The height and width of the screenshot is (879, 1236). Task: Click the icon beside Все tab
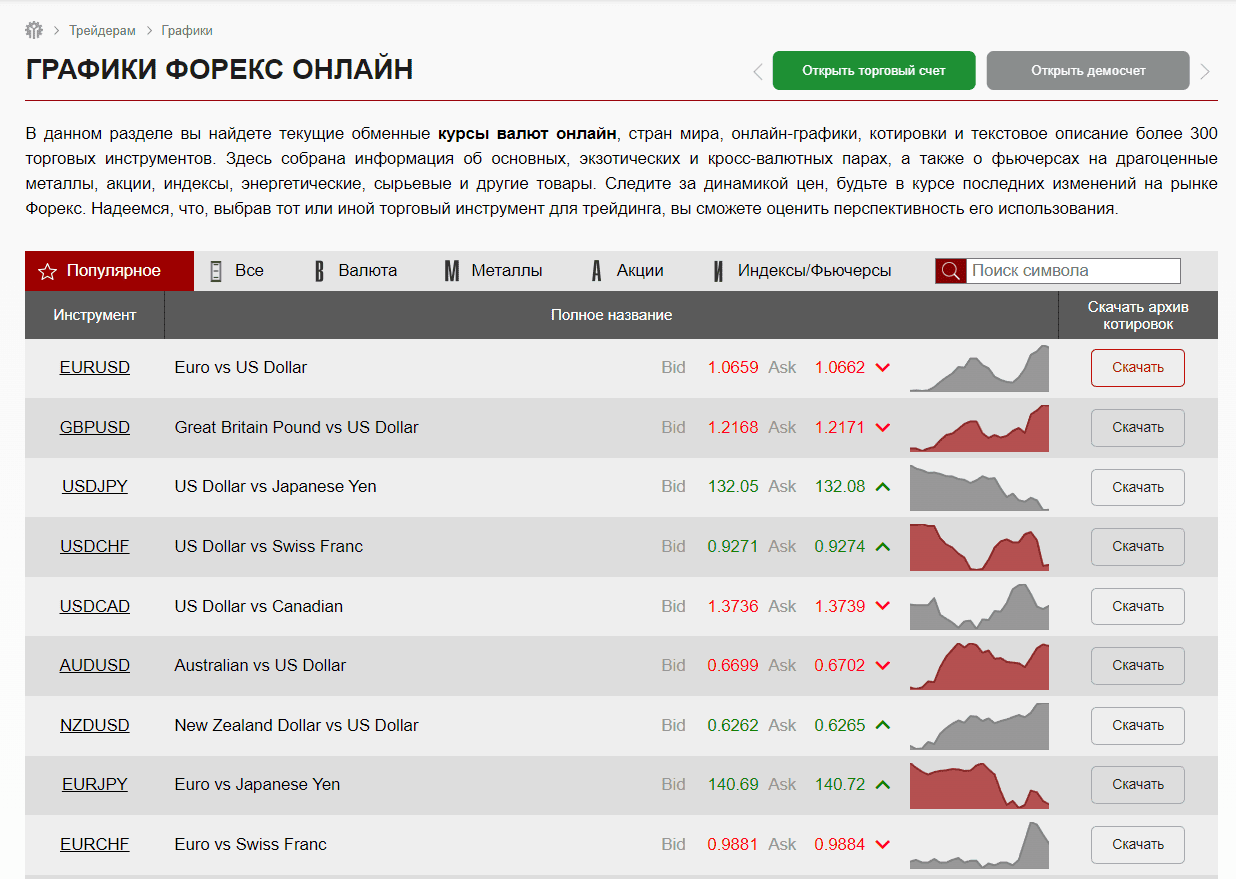[216, 271]
